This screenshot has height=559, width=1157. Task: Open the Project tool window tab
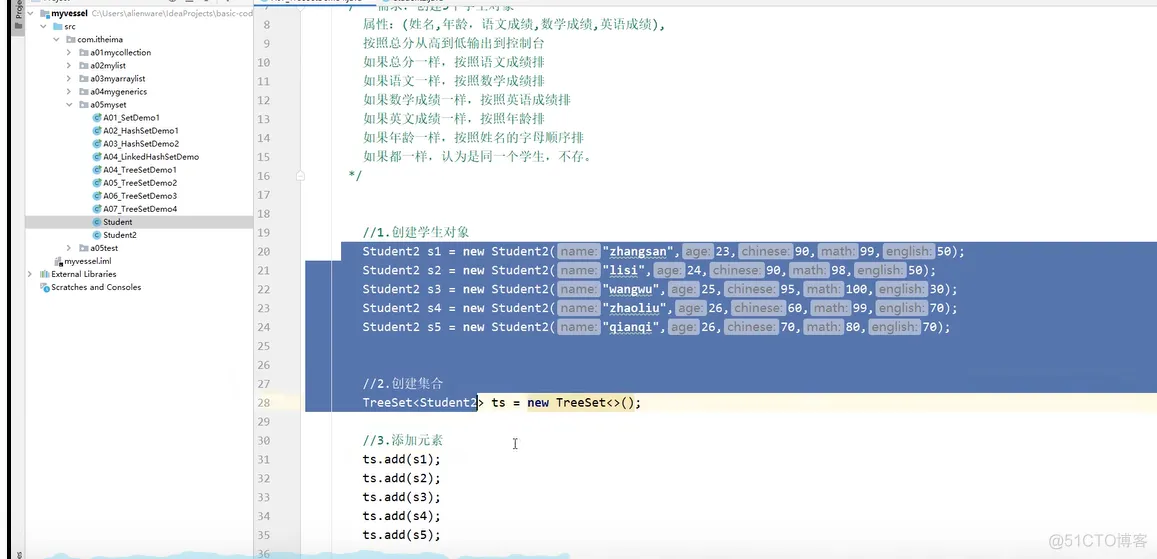(19, 13)
